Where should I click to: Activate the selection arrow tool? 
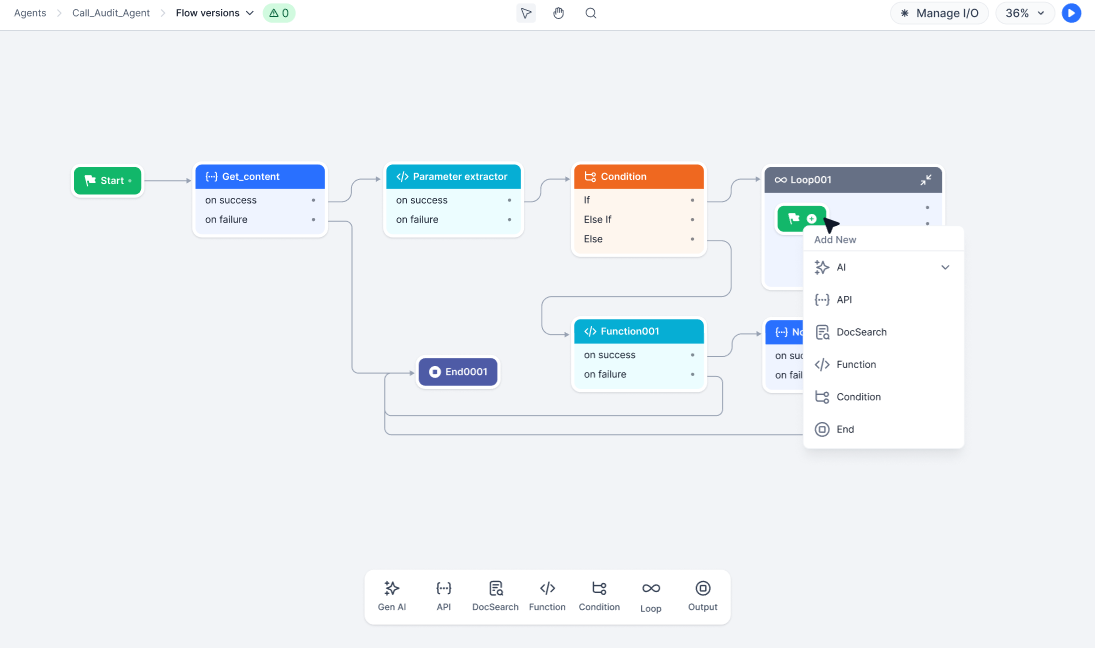coord(525,13)
